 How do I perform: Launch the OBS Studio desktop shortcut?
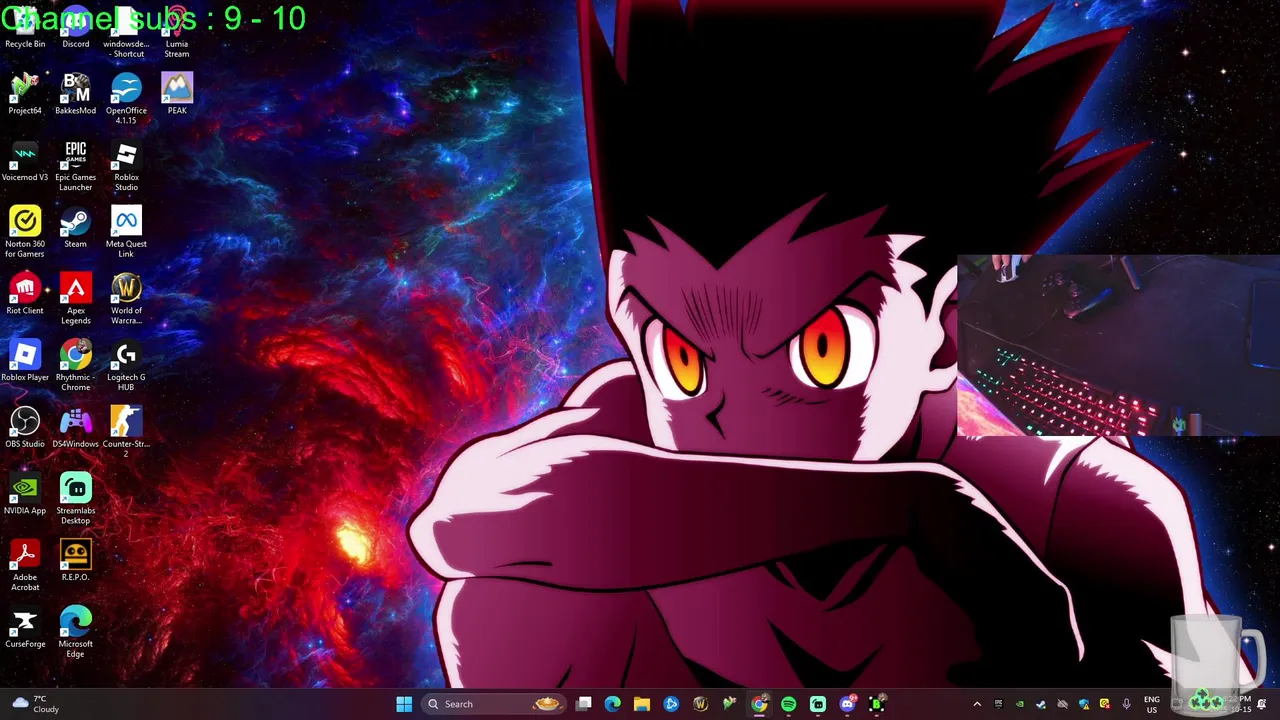tap(25, 427)
